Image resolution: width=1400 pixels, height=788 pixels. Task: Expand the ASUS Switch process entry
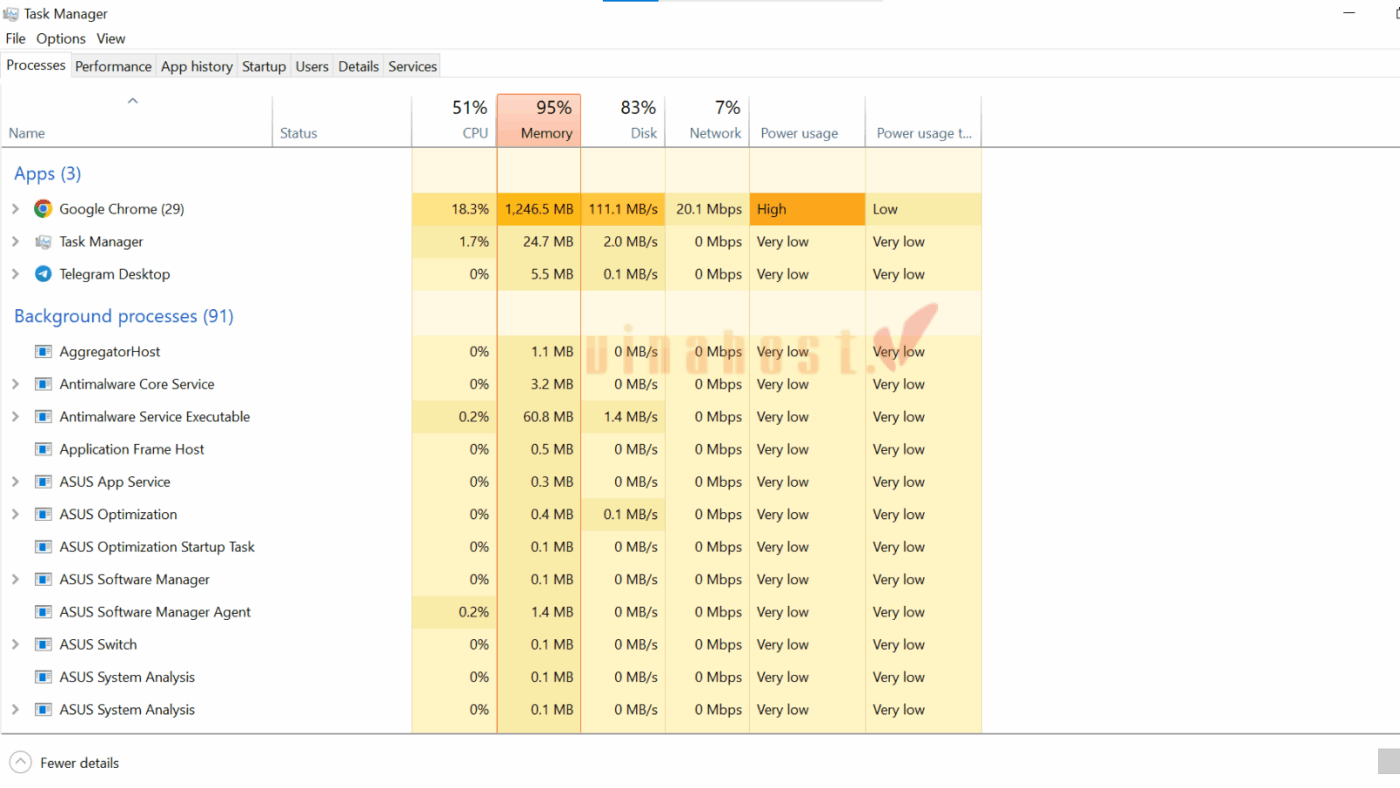pos(15,645)
